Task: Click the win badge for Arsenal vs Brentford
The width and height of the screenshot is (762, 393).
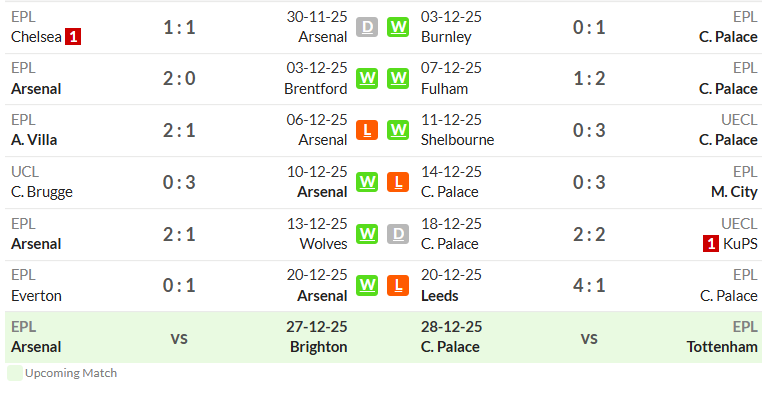Action: point(367,79)
